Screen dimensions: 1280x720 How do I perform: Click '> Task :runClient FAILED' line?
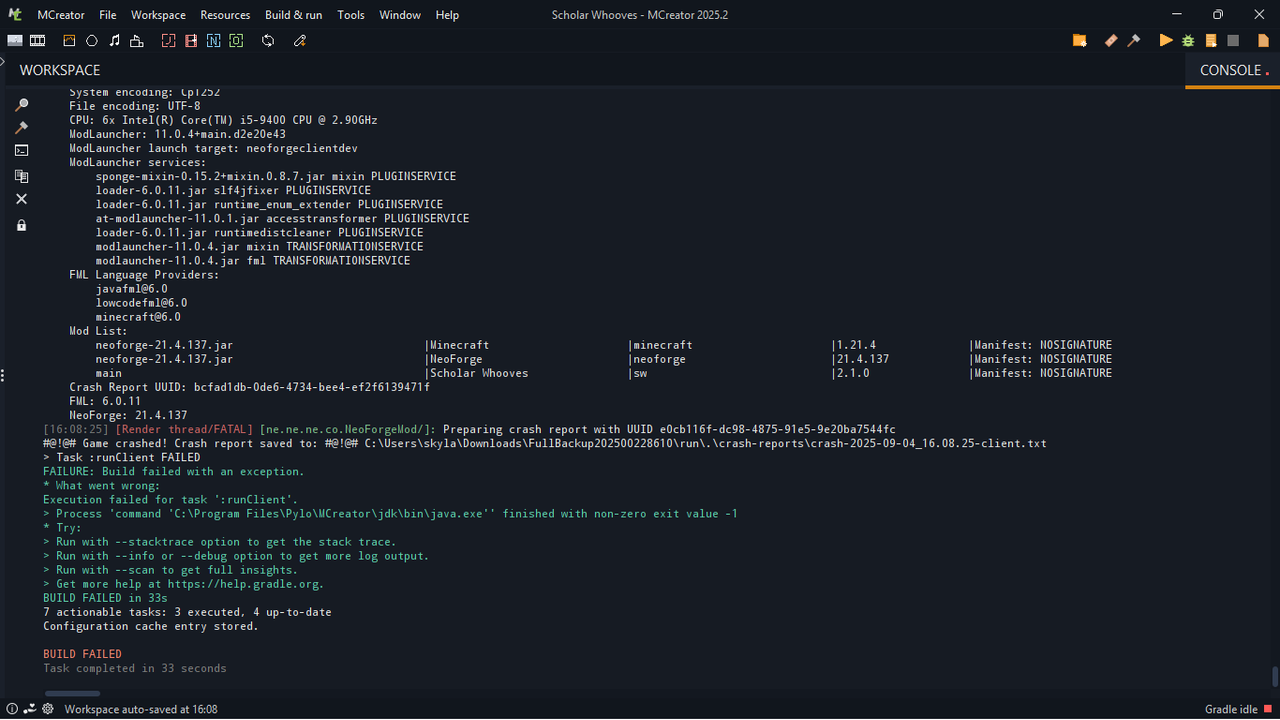click(122, 457)
